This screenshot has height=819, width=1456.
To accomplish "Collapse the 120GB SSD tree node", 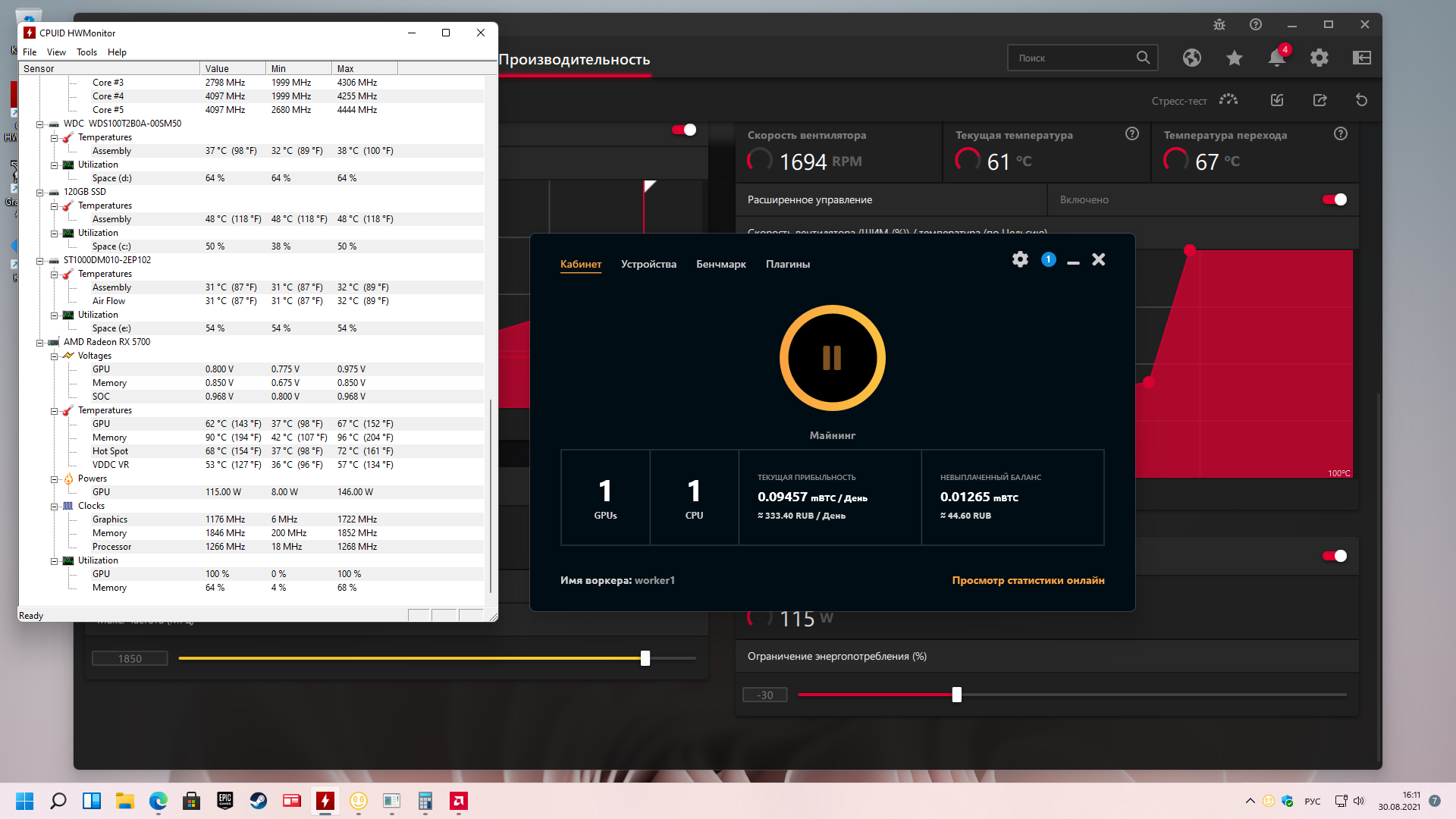I will coord(39,193).
